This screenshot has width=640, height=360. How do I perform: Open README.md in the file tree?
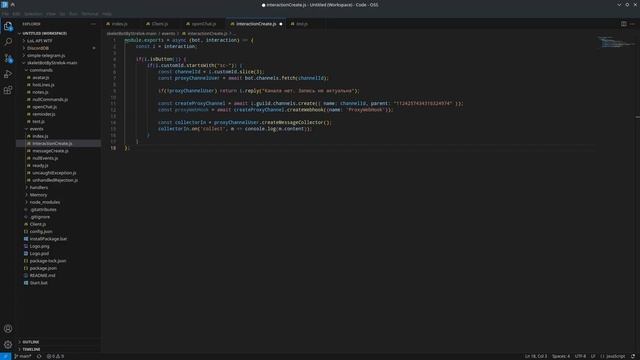pos(42,276)
